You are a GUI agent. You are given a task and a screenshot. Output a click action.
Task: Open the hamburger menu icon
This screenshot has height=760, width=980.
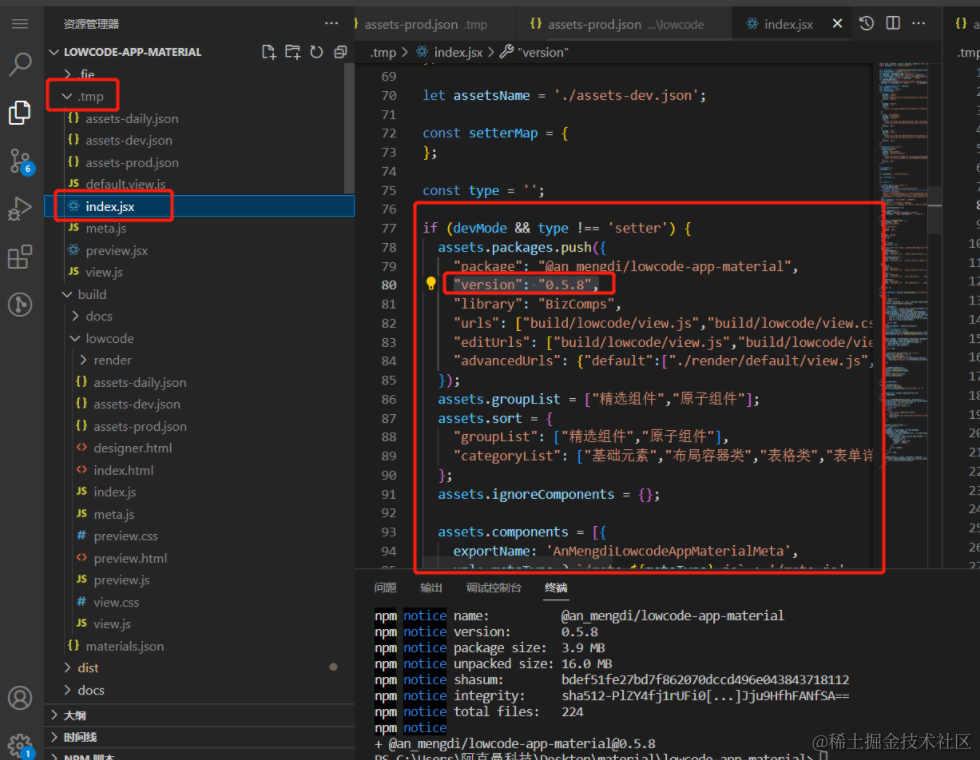pyautogui.click(x=20, y=24)
